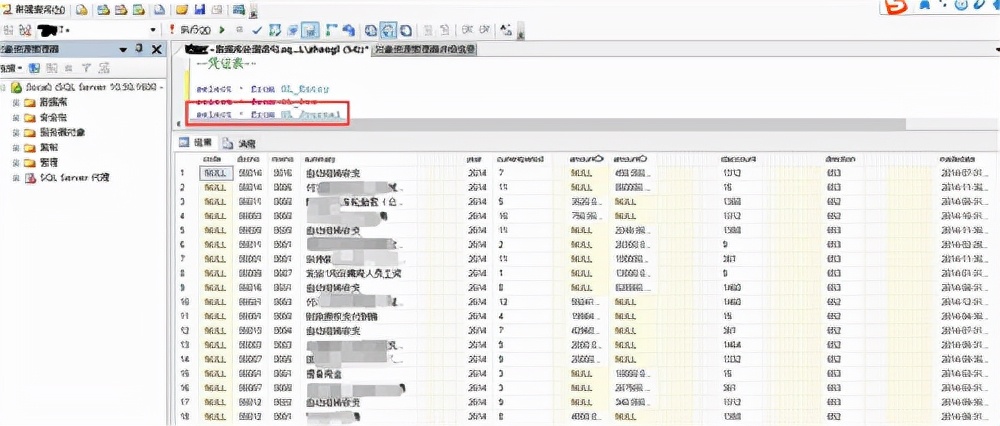Start debugging with the green play icon
The height and width of the screenshot is (426, 1000).
point(222,30)
